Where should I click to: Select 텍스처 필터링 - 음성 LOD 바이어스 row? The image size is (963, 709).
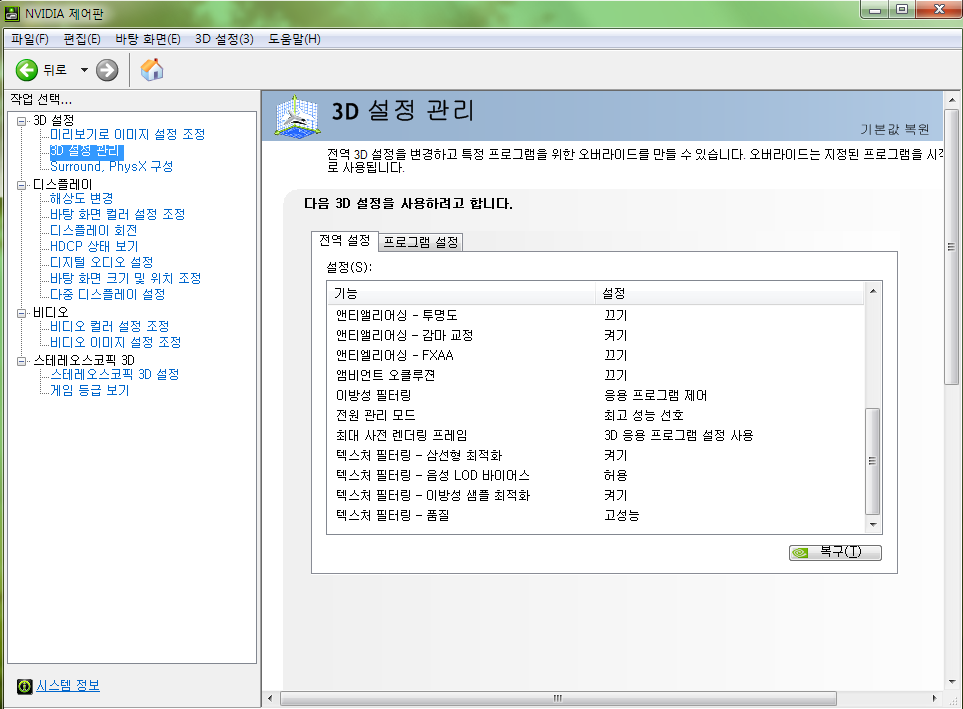click(x=596, y=476)
